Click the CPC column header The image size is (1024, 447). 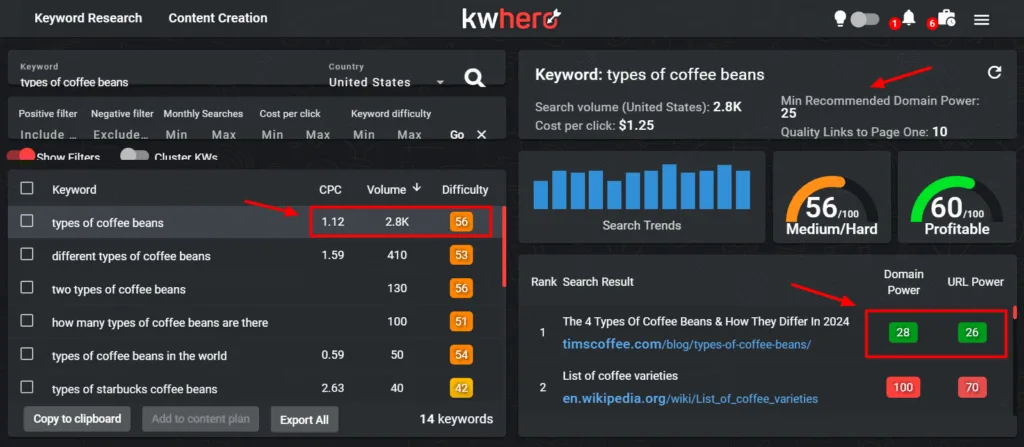[x=330, y=190]
